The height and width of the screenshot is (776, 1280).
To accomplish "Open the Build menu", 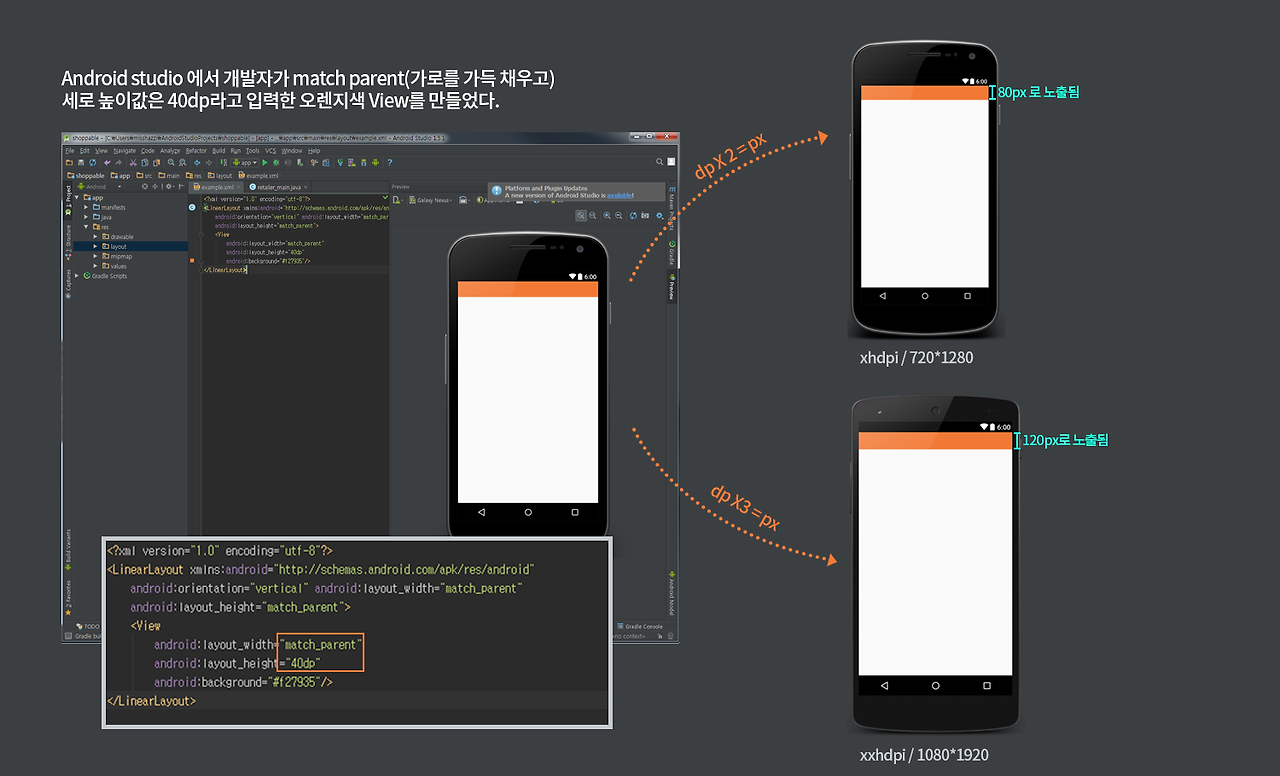I will [219, 150].
